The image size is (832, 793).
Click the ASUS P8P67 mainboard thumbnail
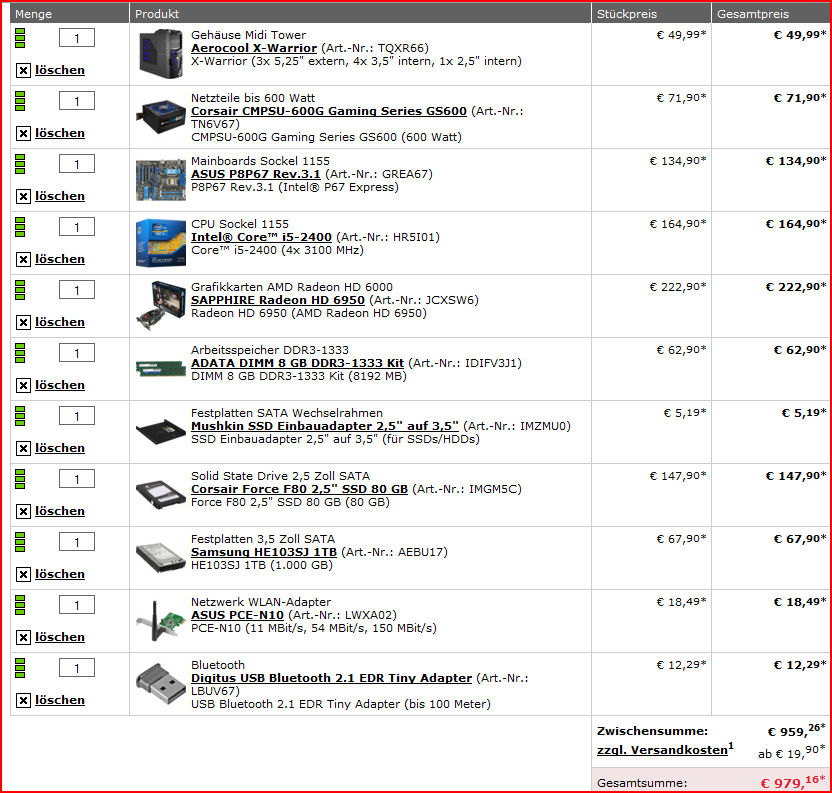tap(161, 180)
